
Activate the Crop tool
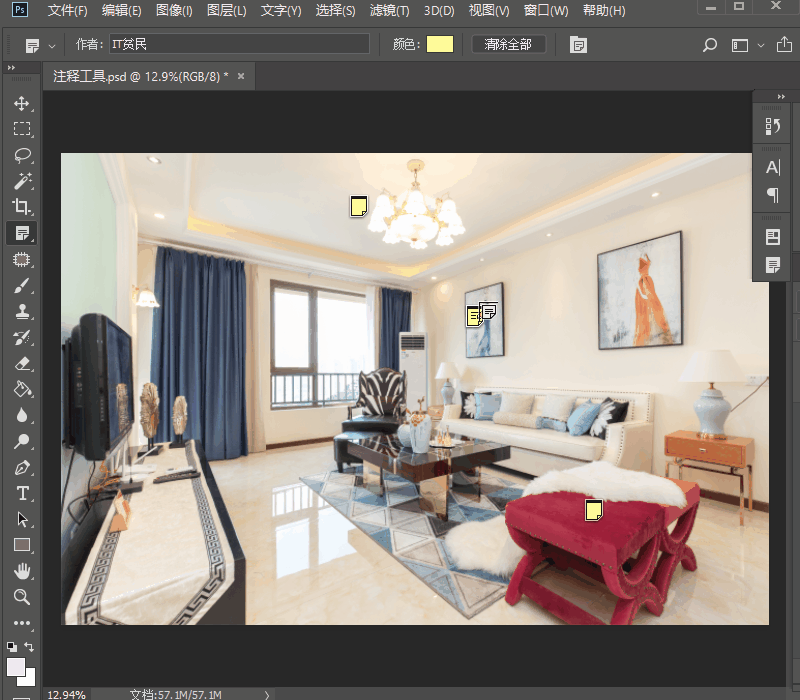(22, 207)
